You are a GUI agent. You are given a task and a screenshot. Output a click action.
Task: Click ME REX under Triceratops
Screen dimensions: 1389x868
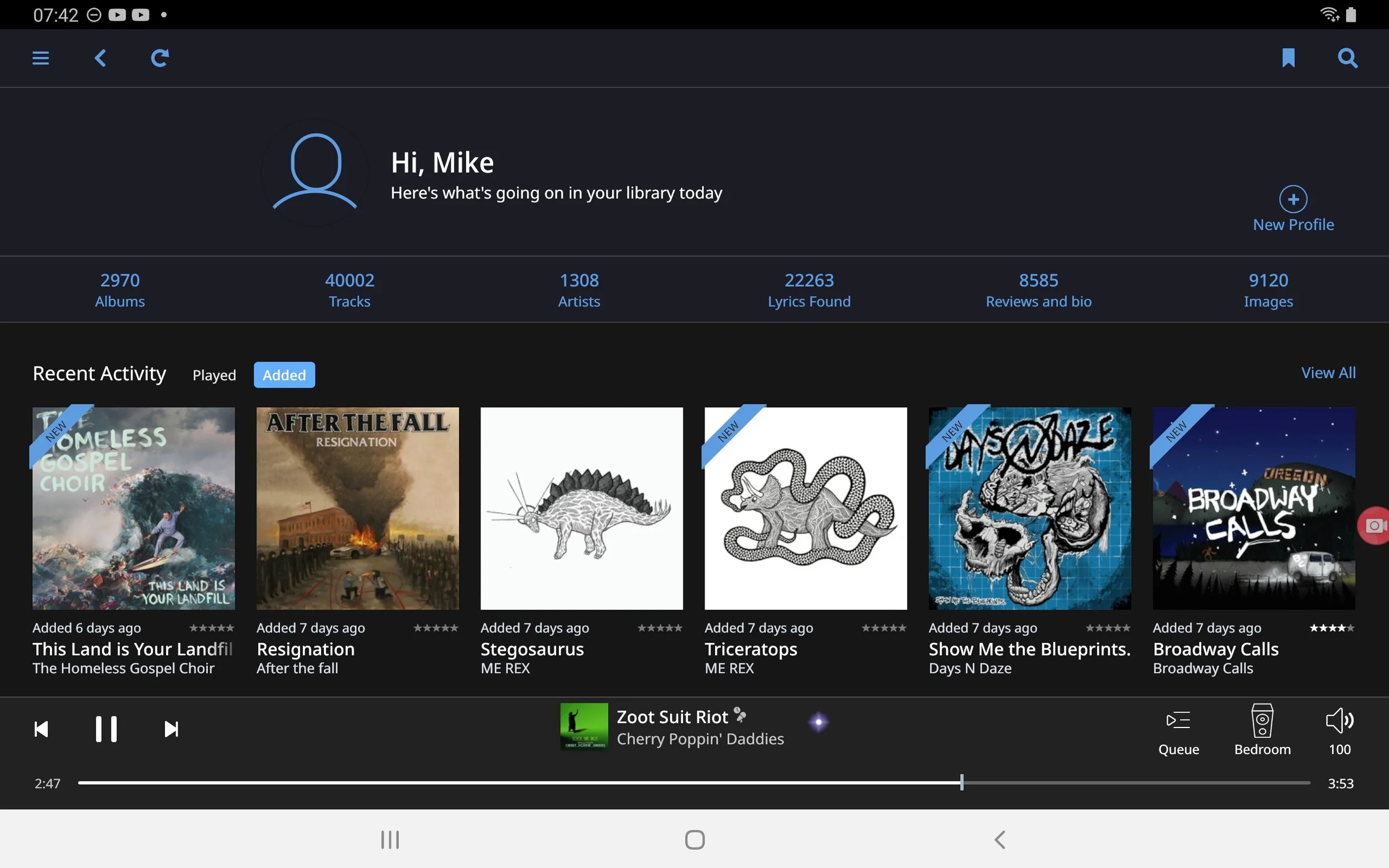click(x=730, y=668)
